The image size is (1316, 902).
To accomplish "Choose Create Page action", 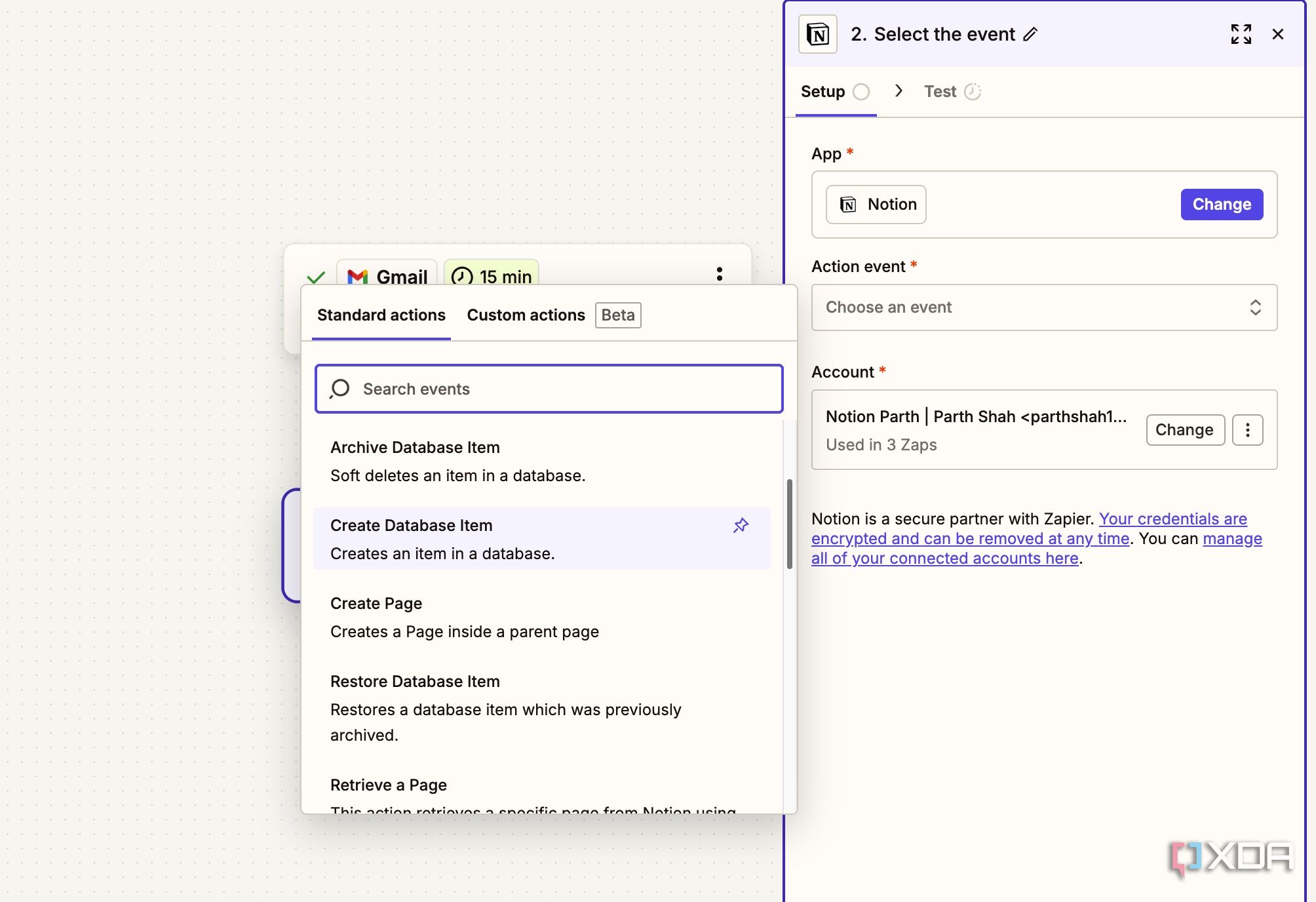I will tap(541, 618).
